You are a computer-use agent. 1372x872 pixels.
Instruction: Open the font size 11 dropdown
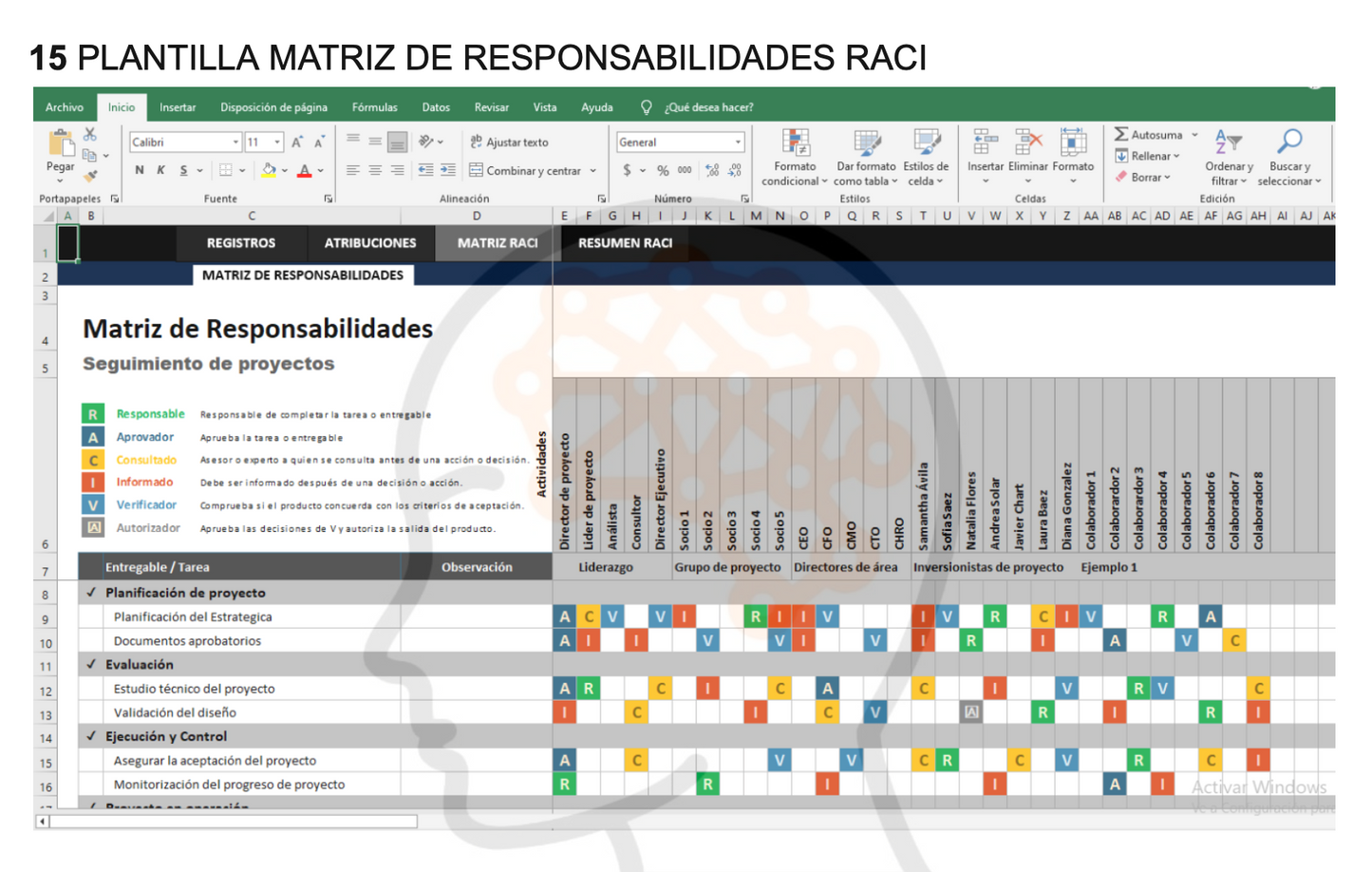[x=277, y=142]
